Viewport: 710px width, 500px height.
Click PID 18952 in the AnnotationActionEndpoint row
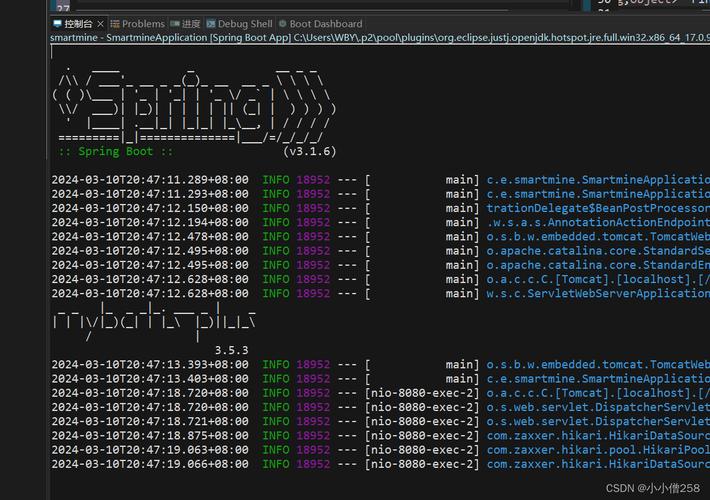click(x=313, y=222)
